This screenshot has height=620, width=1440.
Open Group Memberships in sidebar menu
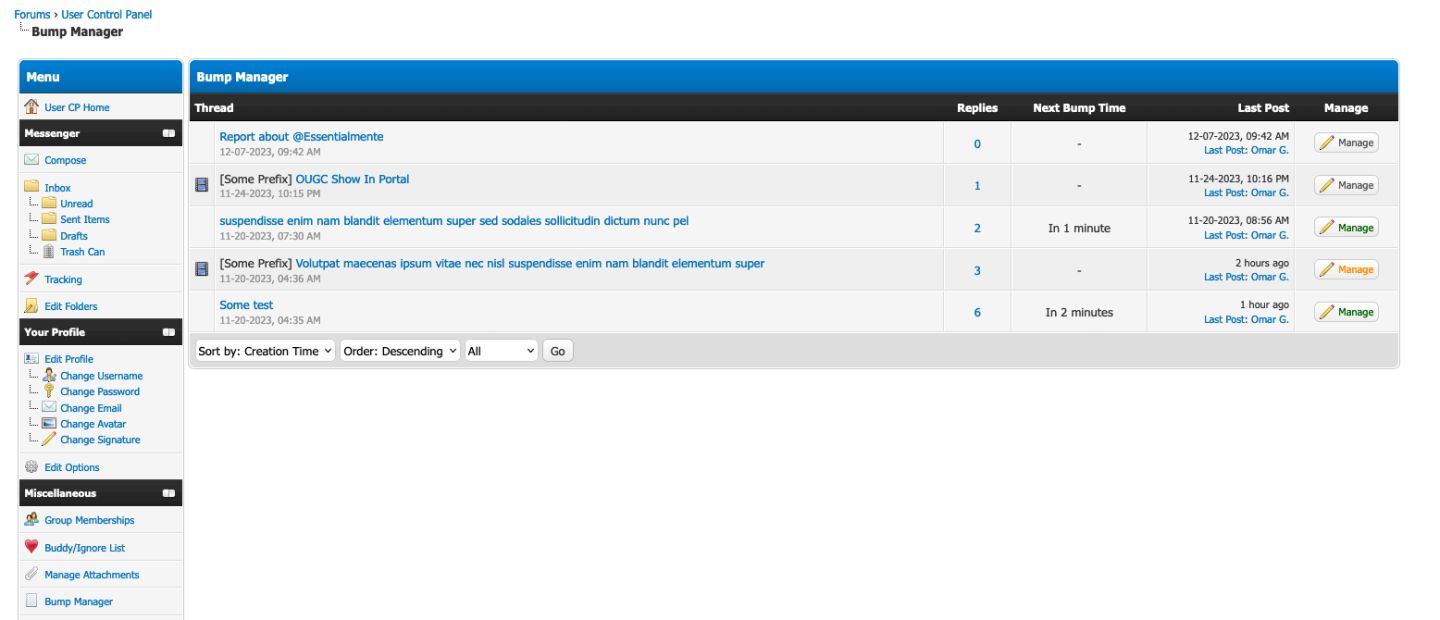click(x=89, y=520)
